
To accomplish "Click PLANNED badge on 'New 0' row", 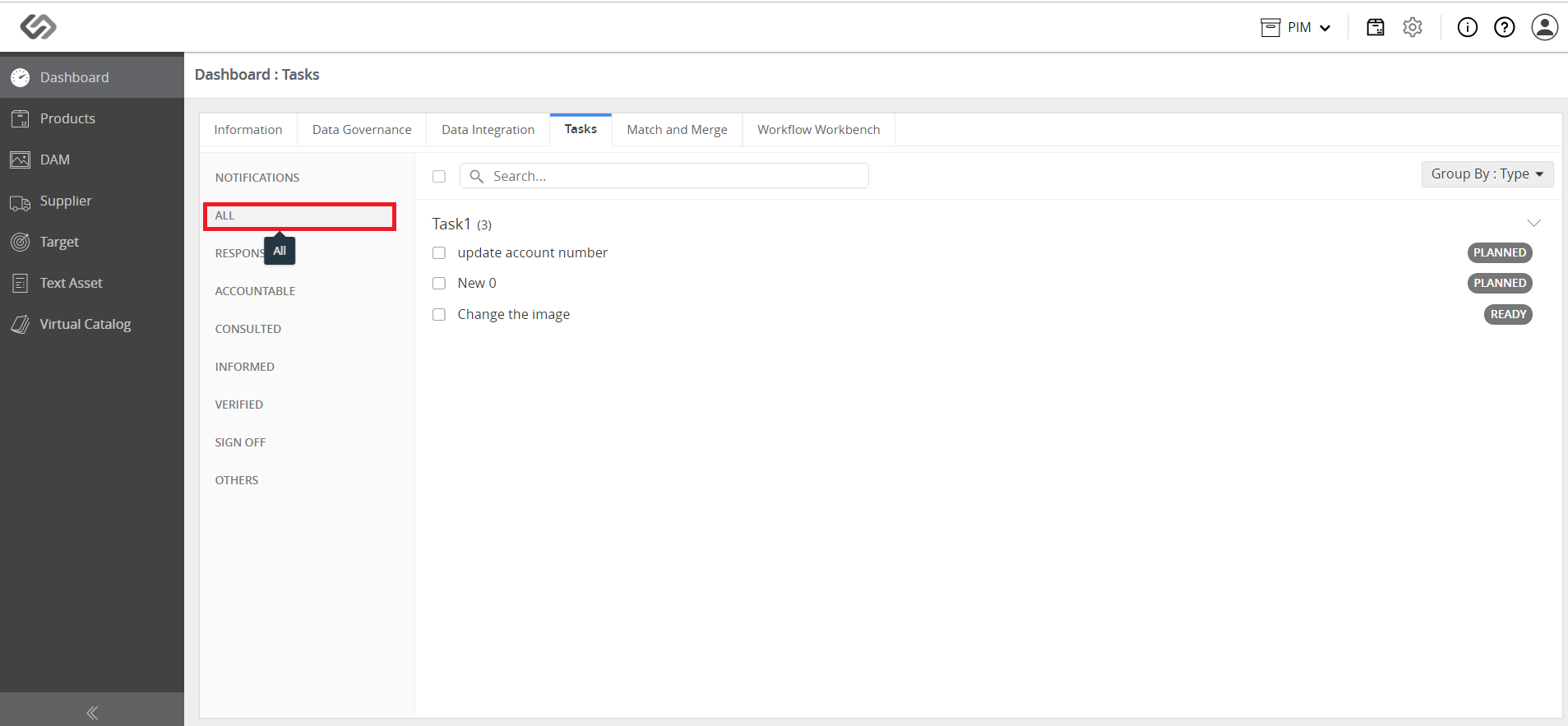I will [x=1500, y=283].
